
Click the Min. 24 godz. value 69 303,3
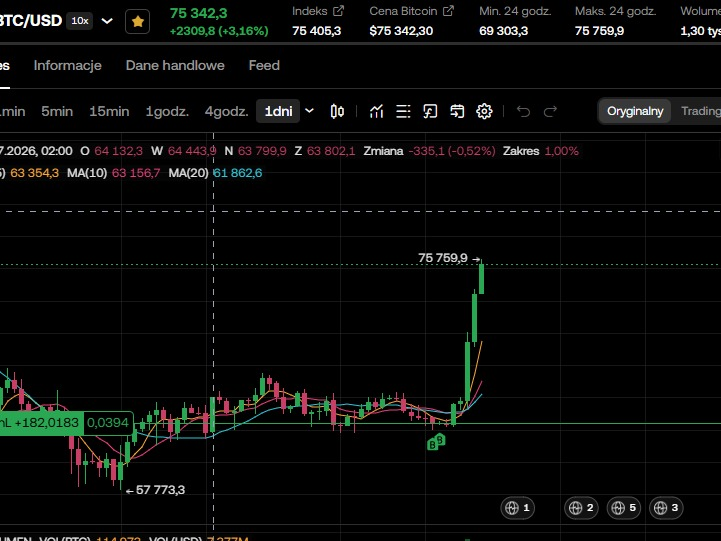click(504, 31)
